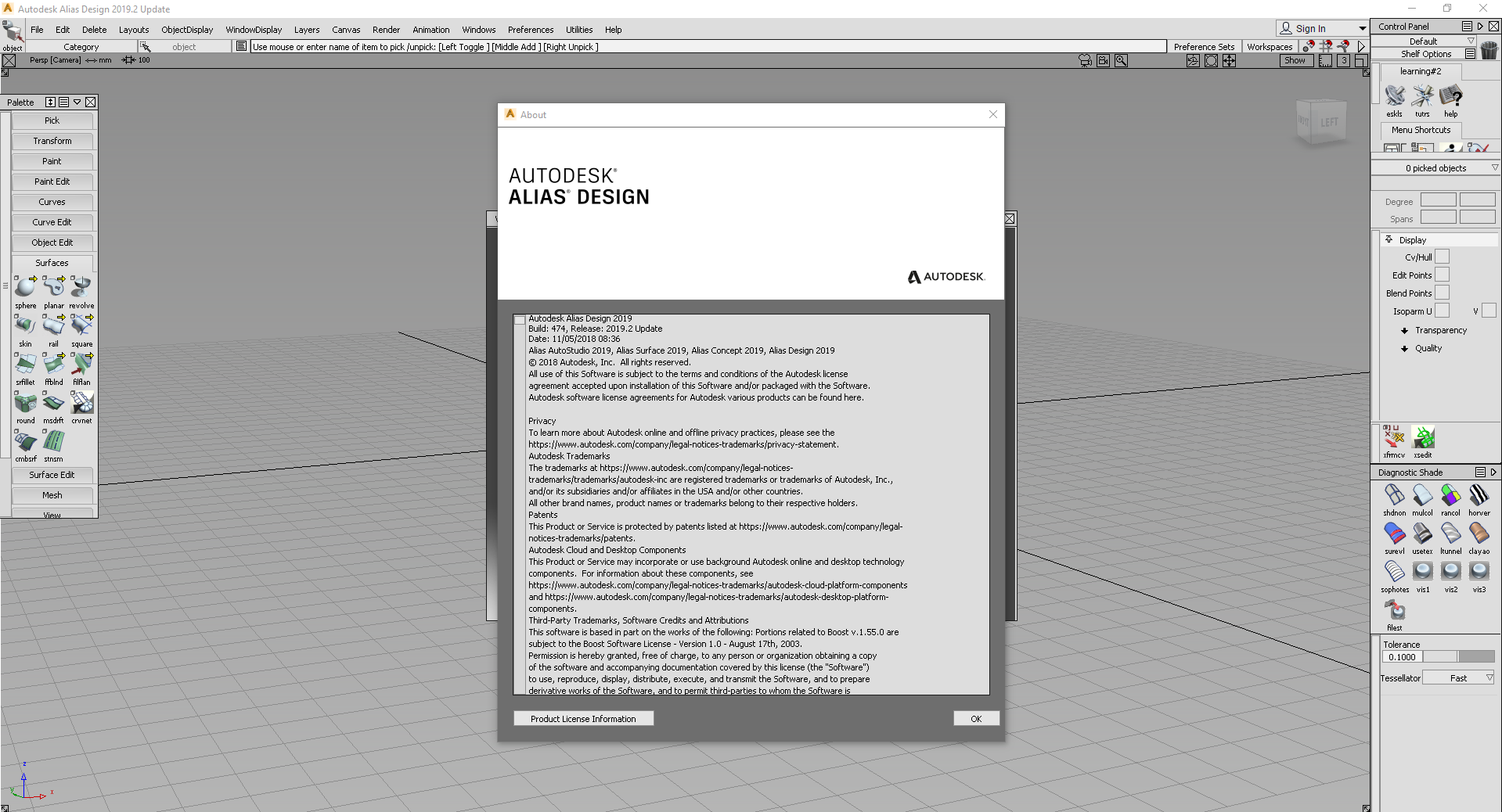The image size is (1502, 812).
Task: Activate the round surface tool
Action: 25,403
